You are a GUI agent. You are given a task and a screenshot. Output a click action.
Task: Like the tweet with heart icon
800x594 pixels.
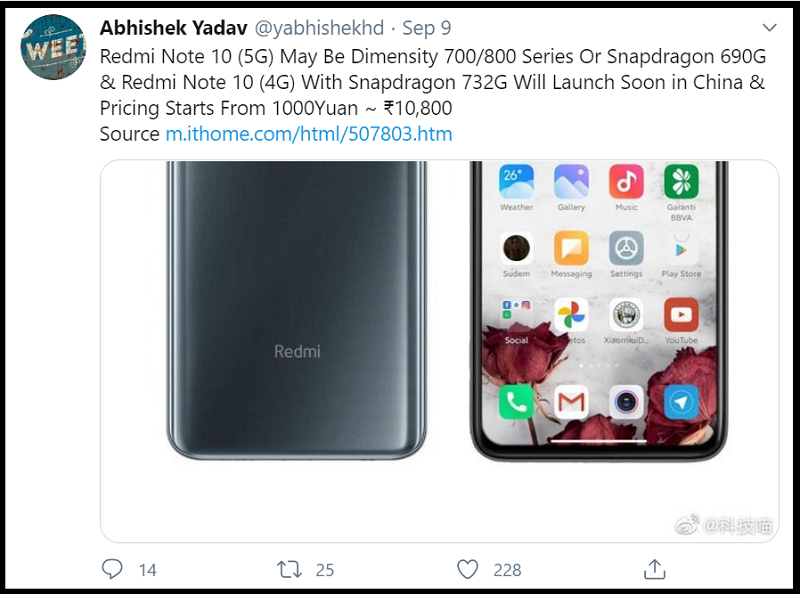tap(467, 569)
